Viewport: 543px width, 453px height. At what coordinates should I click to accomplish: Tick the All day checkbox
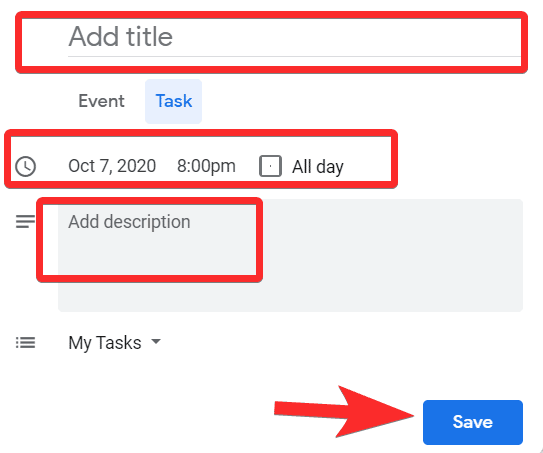pos(270,166)
